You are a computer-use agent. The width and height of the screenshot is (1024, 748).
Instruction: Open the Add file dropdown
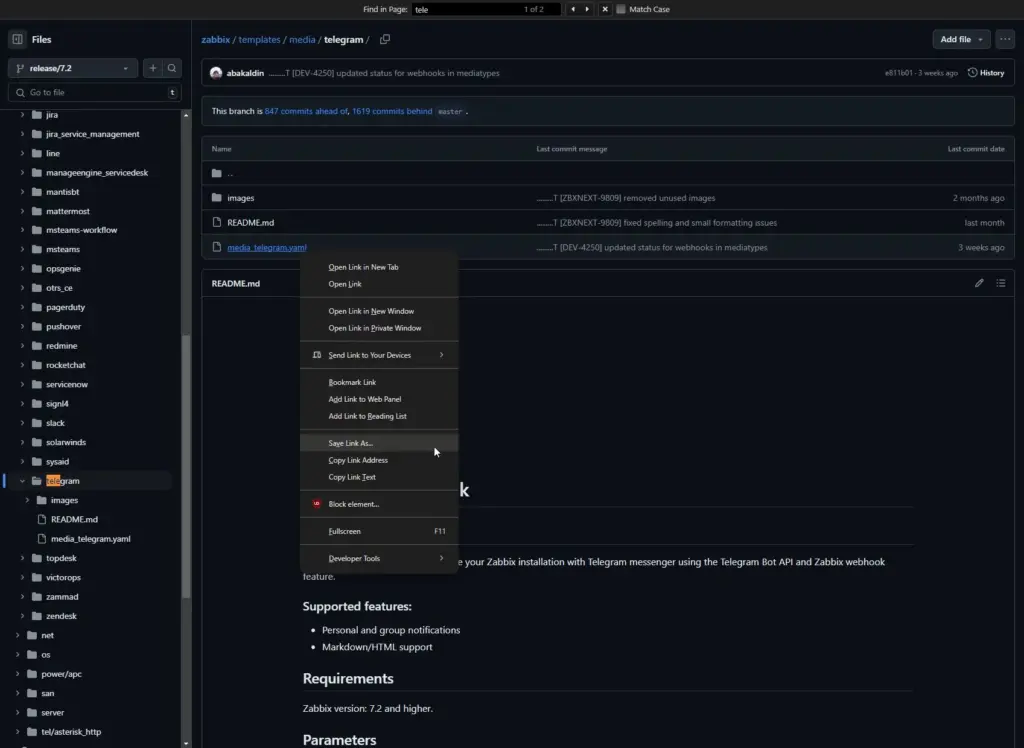coord(961,39)
